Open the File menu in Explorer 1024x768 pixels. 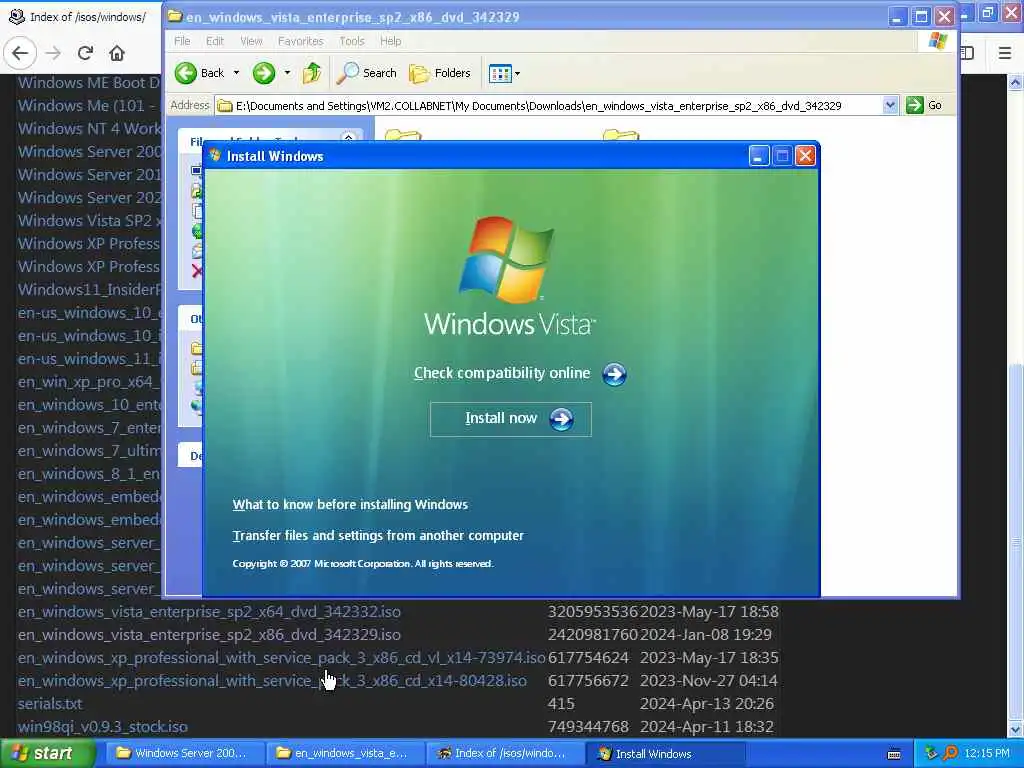182,41
